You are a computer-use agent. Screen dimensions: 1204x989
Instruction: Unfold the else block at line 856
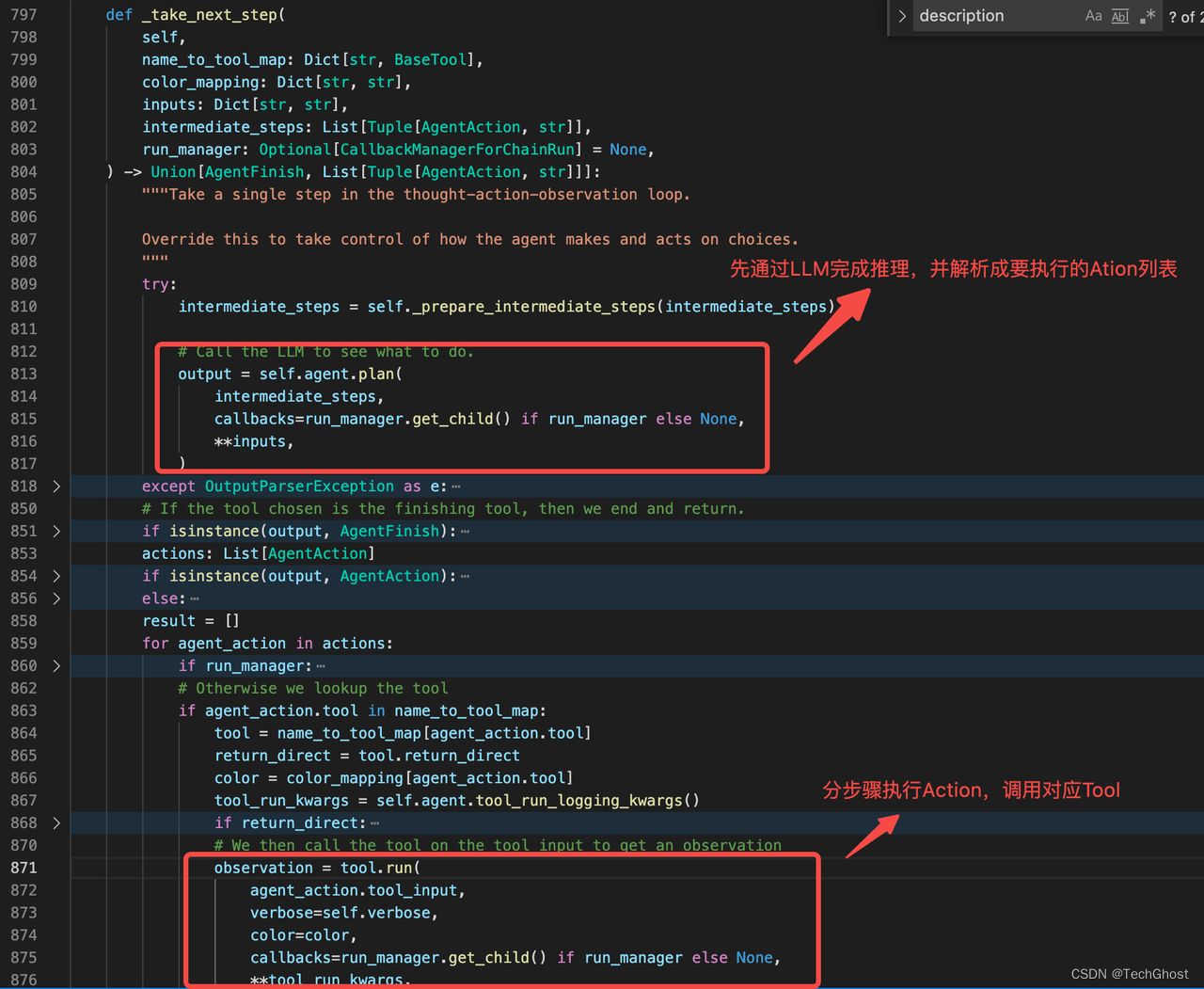pyautogui.click(x=56, y=598)
